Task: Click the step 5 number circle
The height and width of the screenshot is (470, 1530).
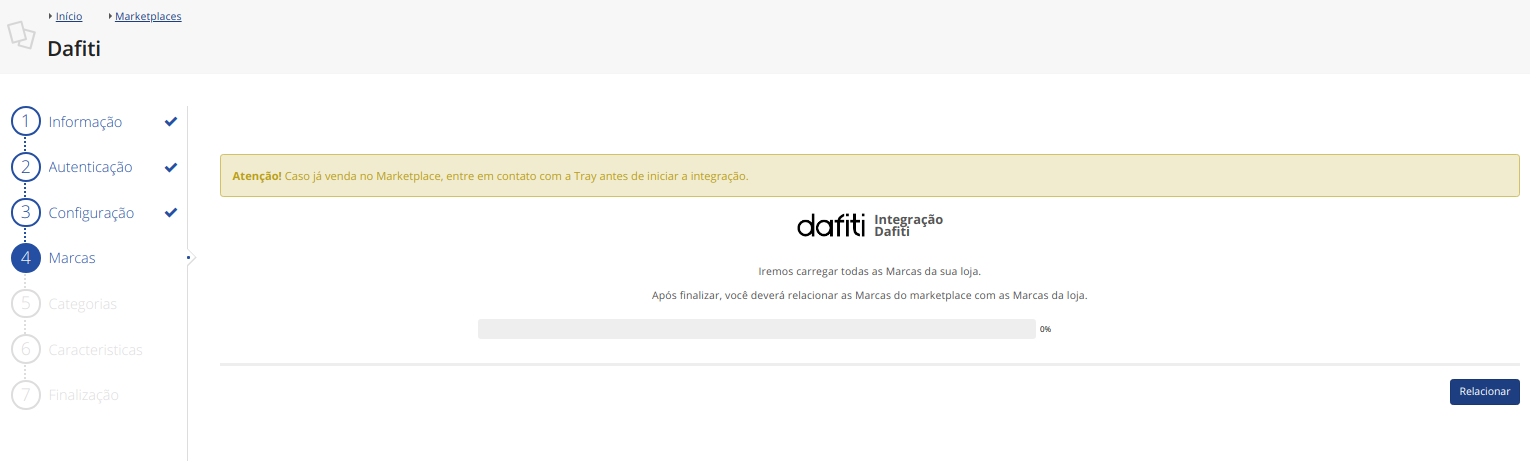Action: (x=26, y=303)
